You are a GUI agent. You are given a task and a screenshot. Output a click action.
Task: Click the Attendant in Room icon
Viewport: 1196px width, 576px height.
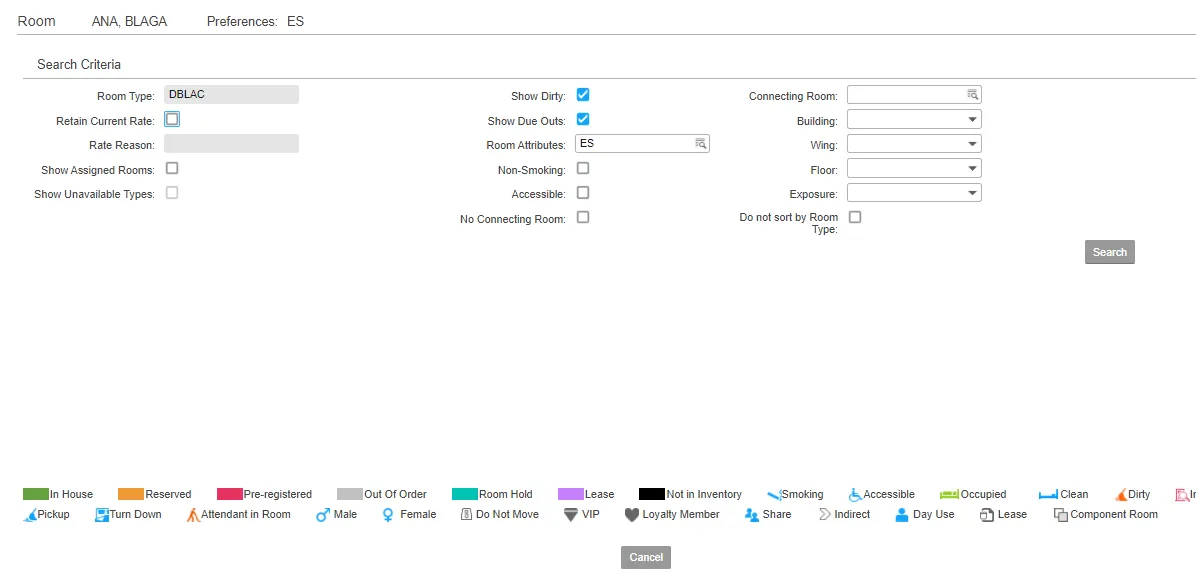click(193, 515)
